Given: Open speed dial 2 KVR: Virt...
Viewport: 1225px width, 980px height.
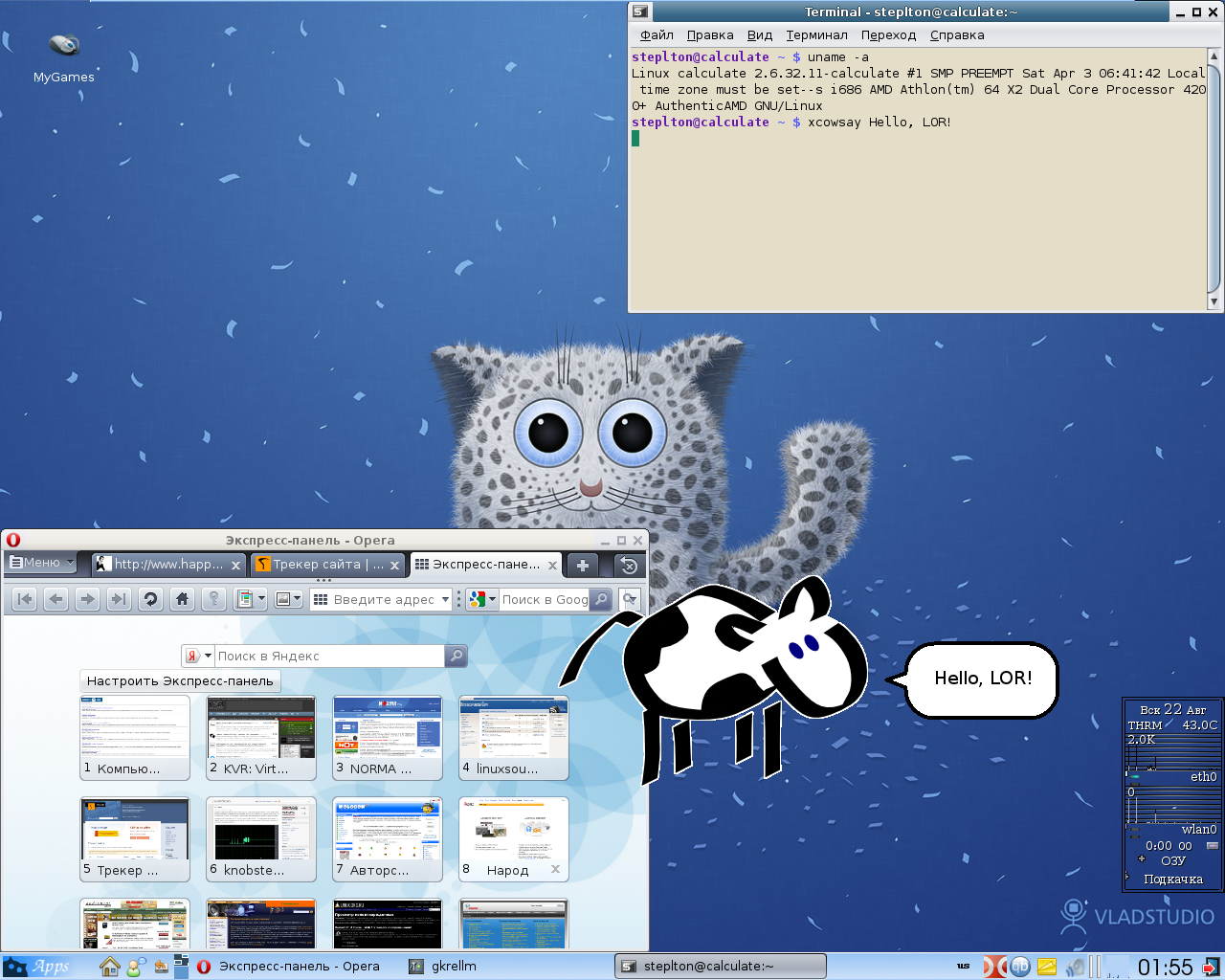Looking at the screenshot, I should click(x=261, y=737).
